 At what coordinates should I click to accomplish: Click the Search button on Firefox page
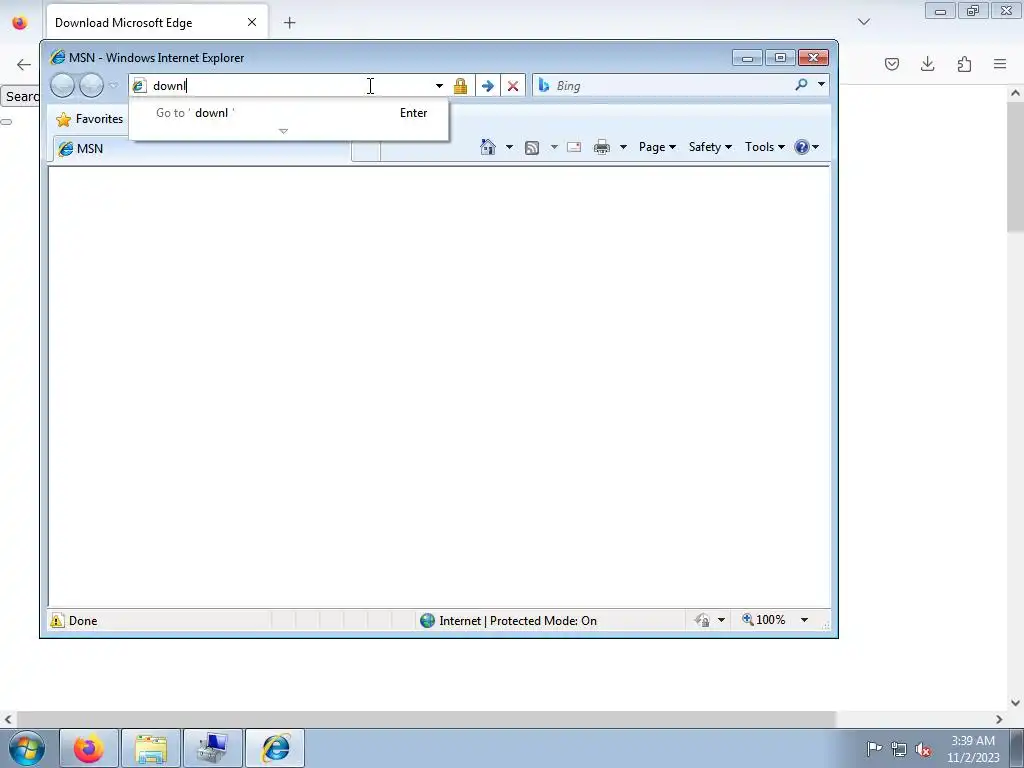click(20, 97)
